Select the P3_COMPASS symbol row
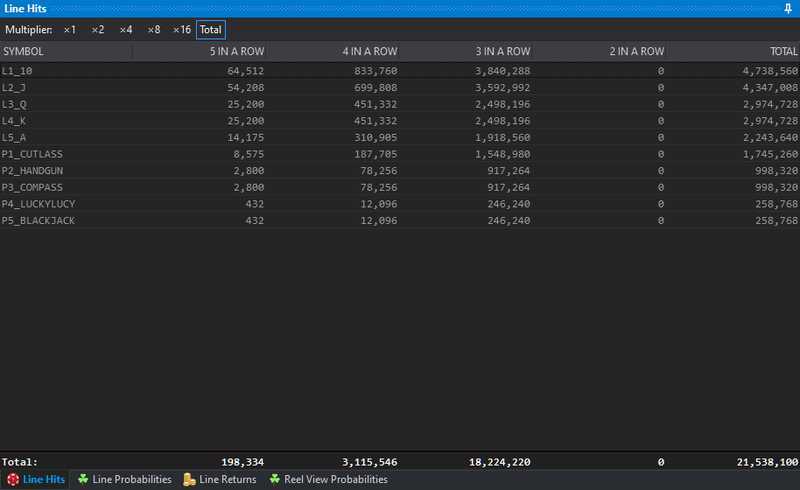Screen dimensions: 800x490 (x=400, y=187)
